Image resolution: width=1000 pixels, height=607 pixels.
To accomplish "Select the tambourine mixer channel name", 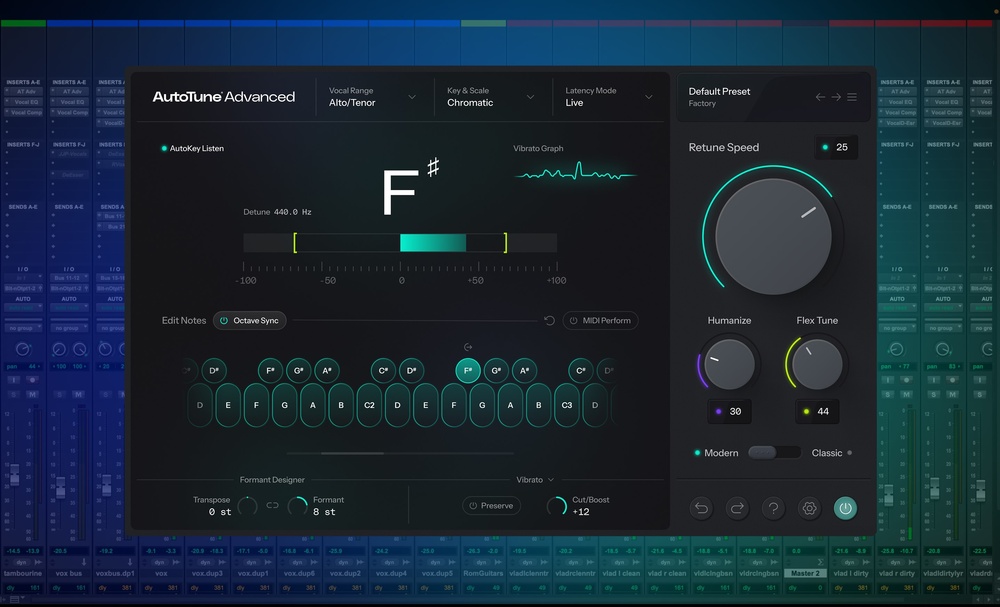I will click(22, 573).
